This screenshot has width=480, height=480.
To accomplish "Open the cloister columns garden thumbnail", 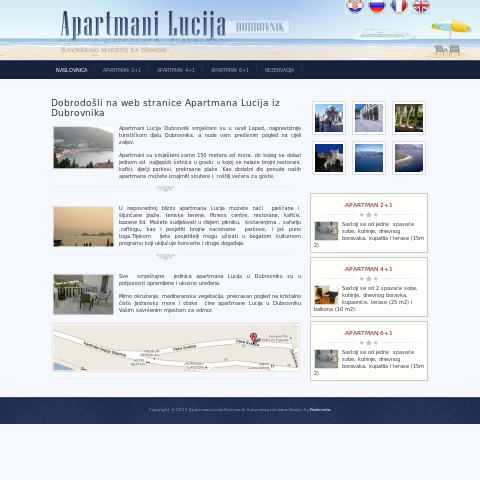I will (x=409, y=118).
